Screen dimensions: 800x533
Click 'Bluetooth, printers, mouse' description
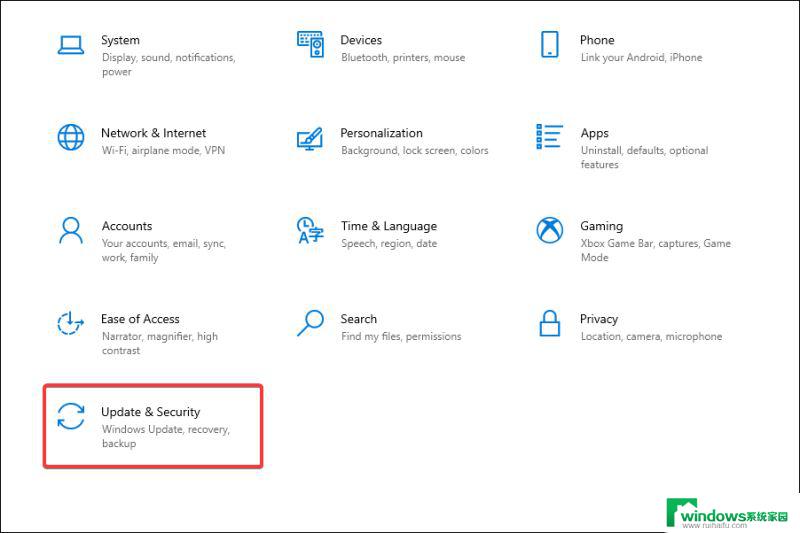[403, 58]
